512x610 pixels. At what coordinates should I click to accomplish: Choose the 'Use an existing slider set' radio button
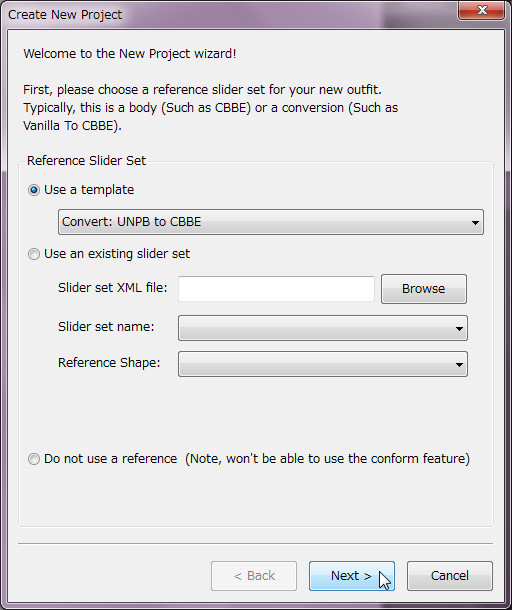[x=34, y=254]
